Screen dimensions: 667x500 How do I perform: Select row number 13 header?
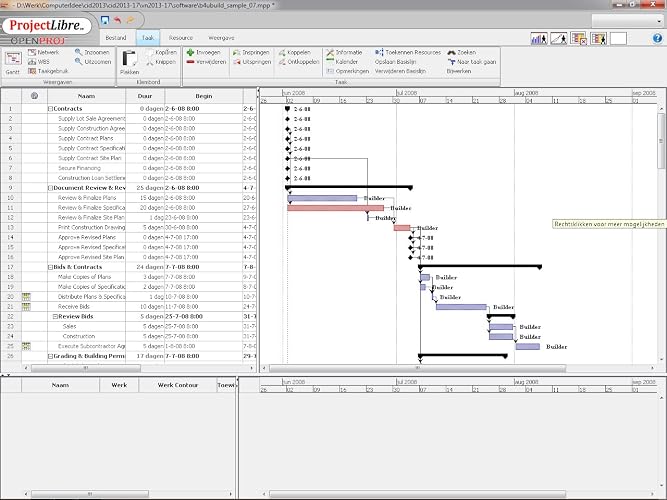11,228
